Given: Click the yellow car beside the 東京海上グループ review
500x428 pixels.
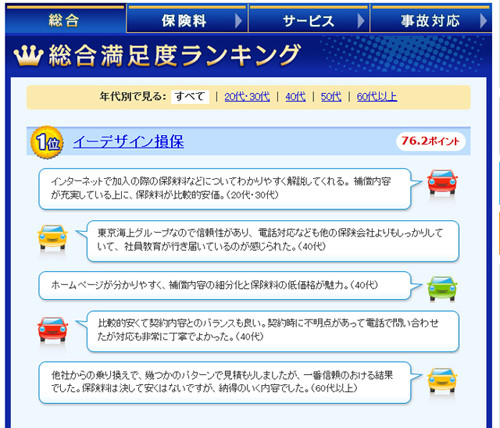Looking at the screenshot, I should [52, 237].
